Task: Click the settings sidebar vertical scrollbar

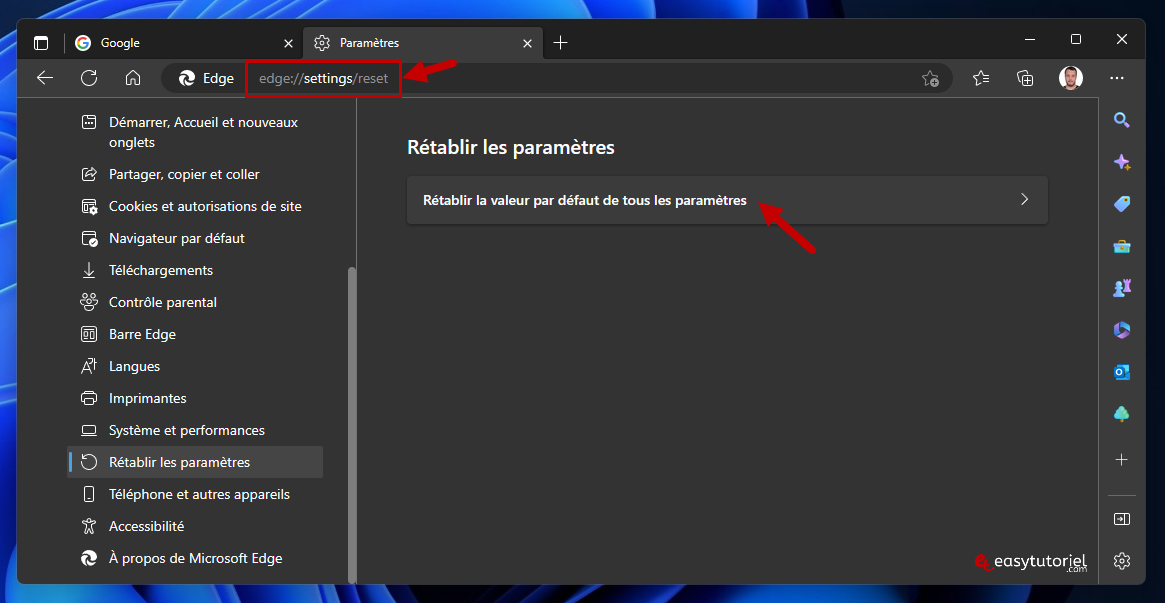Action: [351, 420]
